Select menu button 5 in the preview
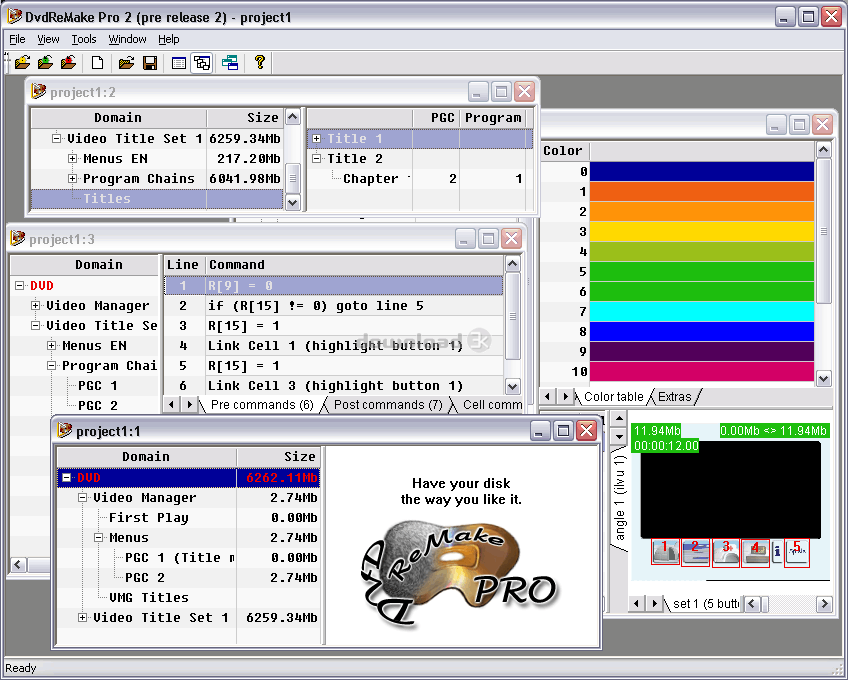Image resolution: width=848 pixels, height=680 pixels. coord(797,552)
